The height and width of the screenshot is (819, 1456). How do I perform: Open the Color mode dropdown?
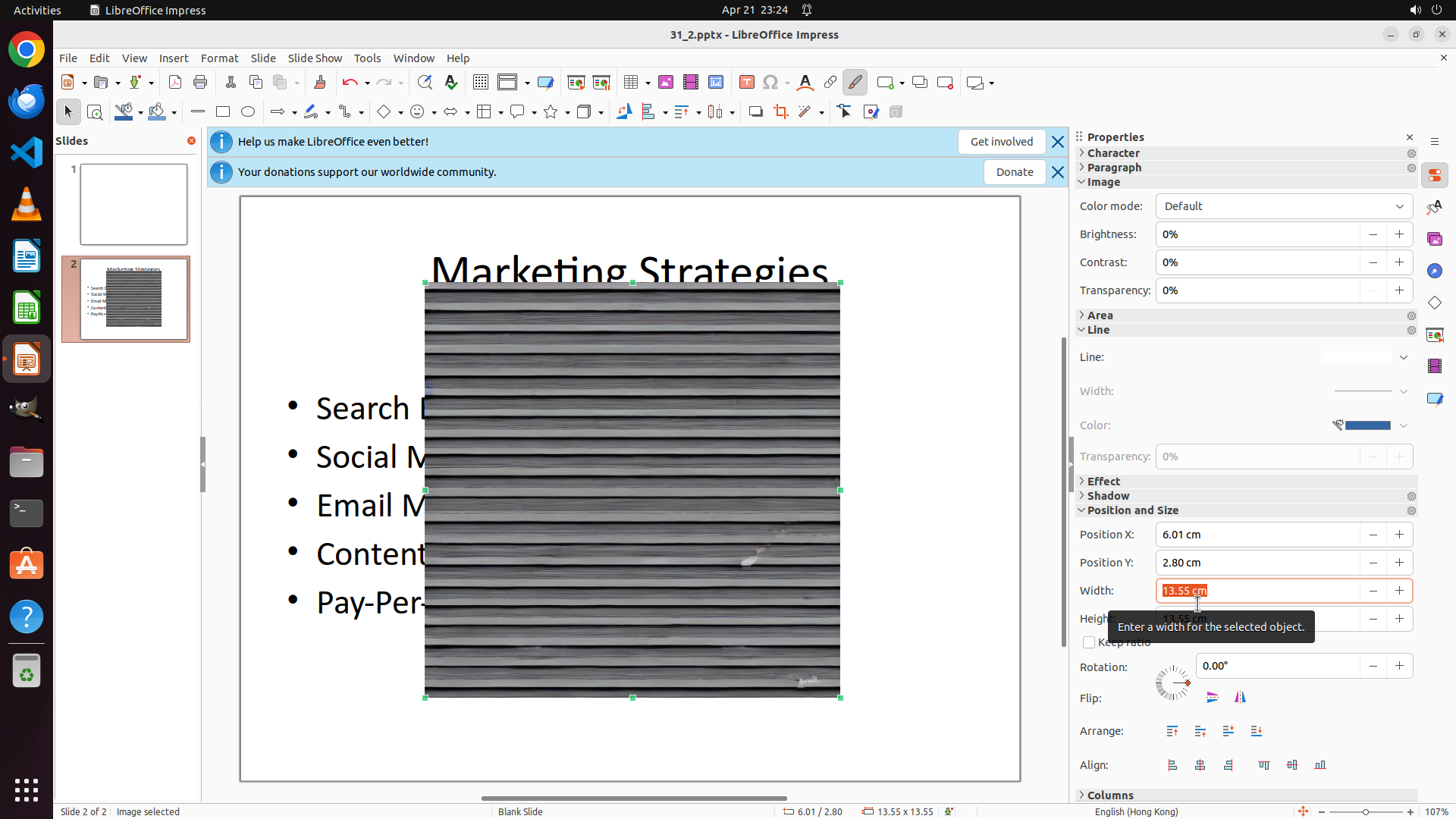[x=1283, y=206]
